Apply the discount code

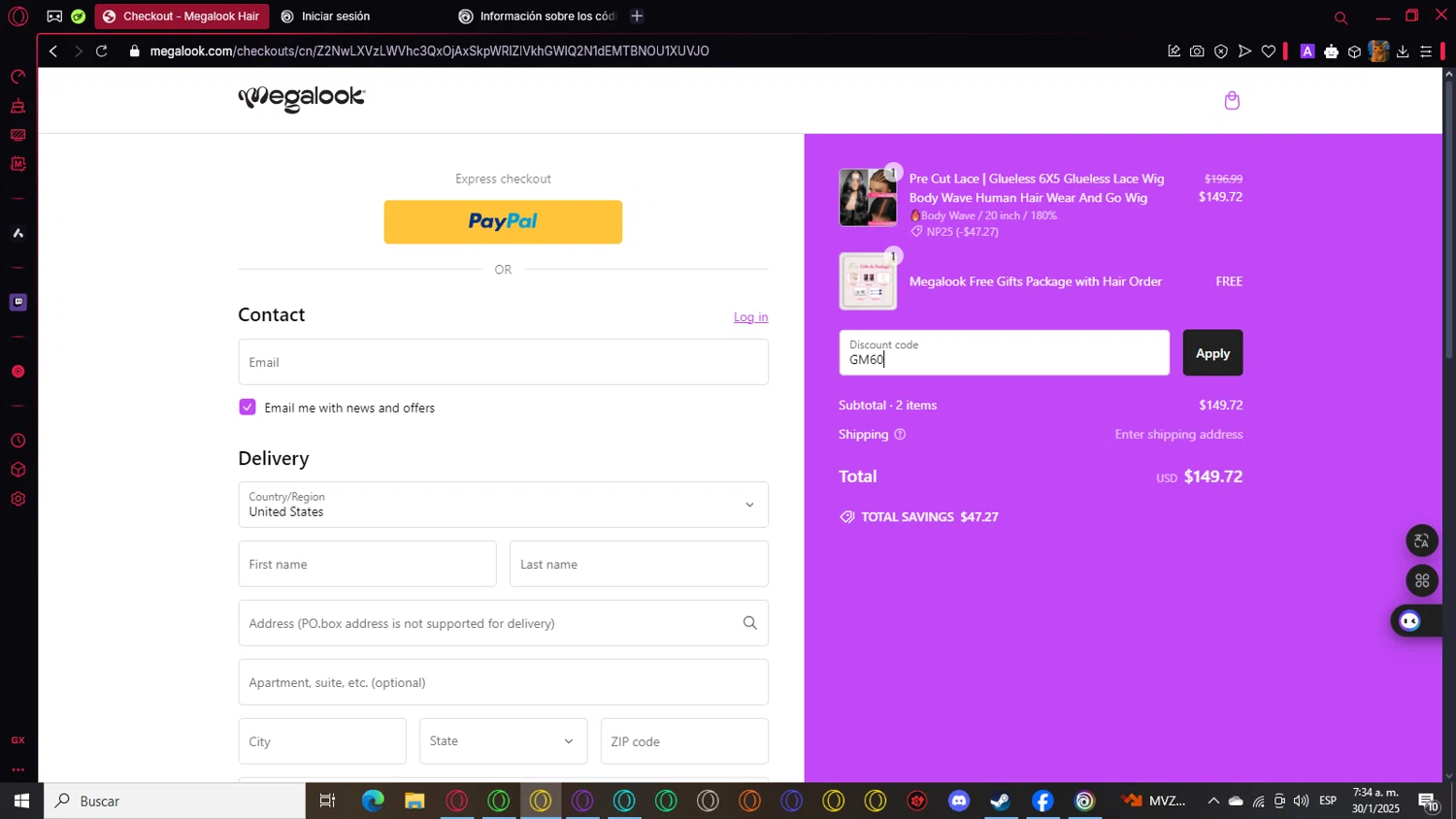(x=1212, y=353)
